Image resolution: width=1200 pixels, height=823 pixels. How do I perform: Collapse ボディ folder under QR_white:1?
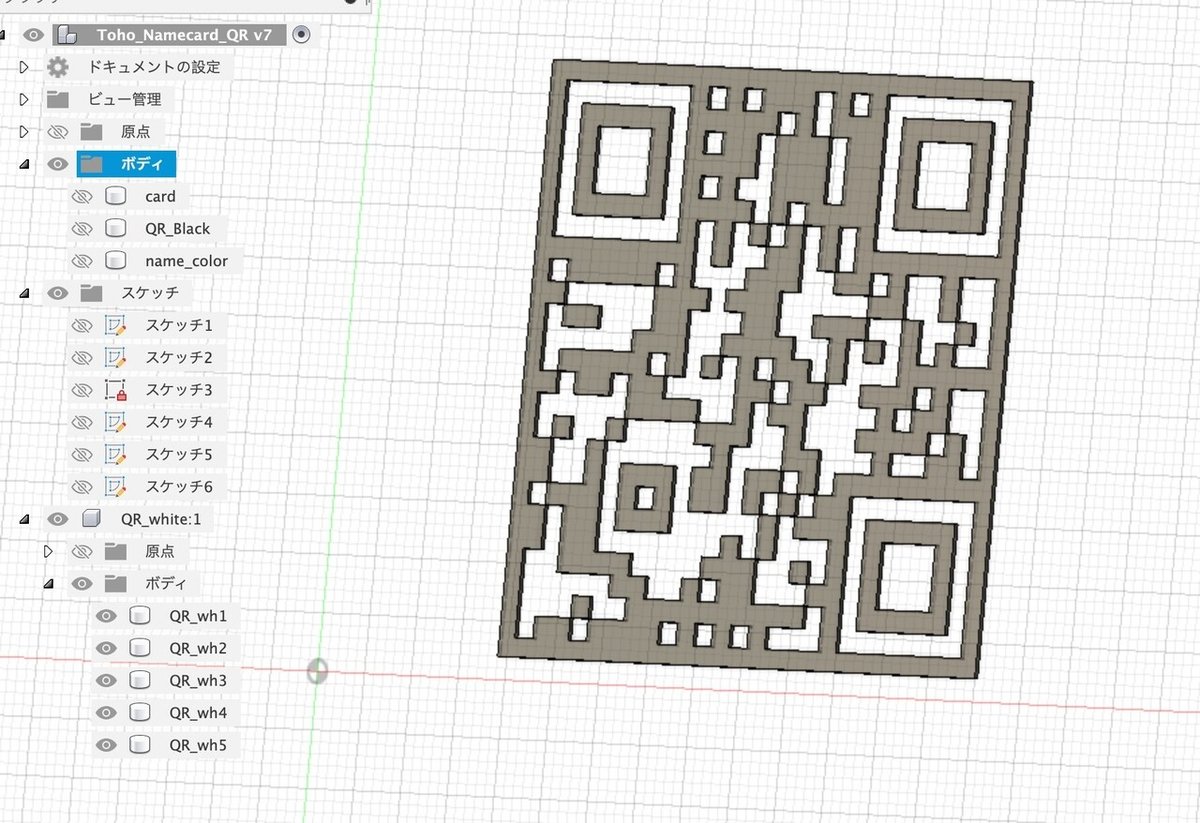tap(48, 584)
